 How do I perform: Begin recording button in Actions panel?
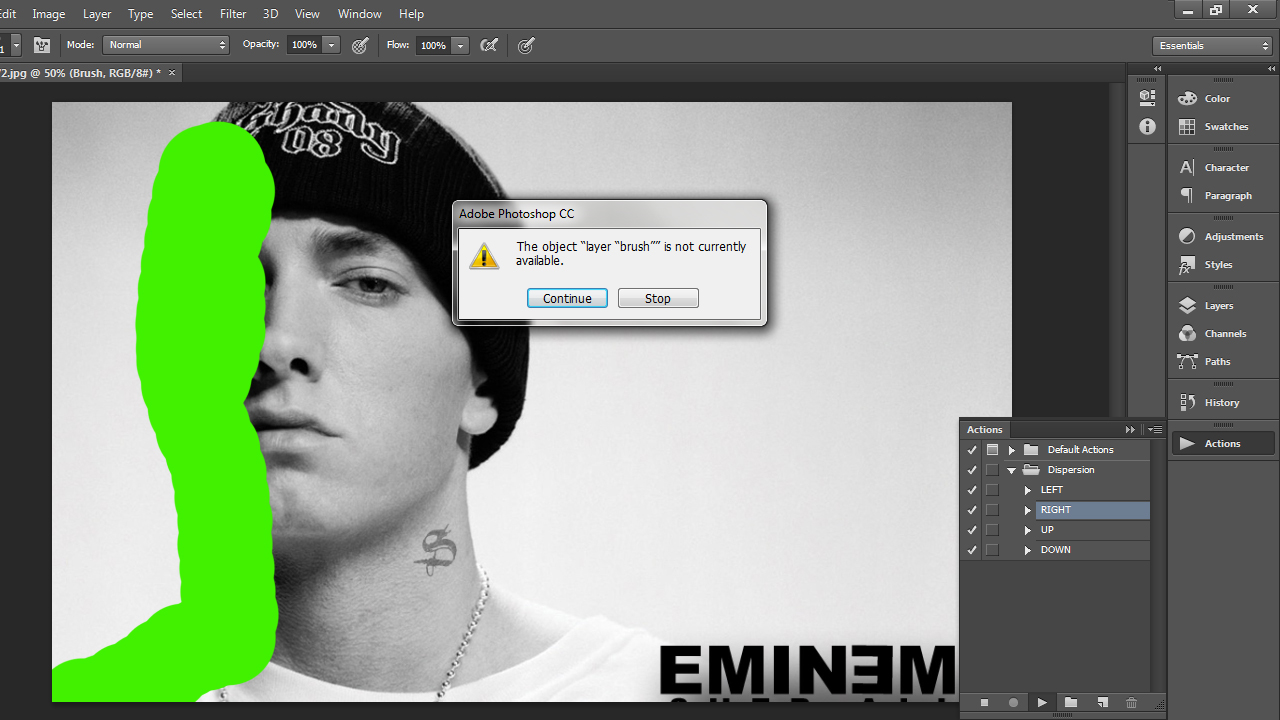(x=1013, y=703)
